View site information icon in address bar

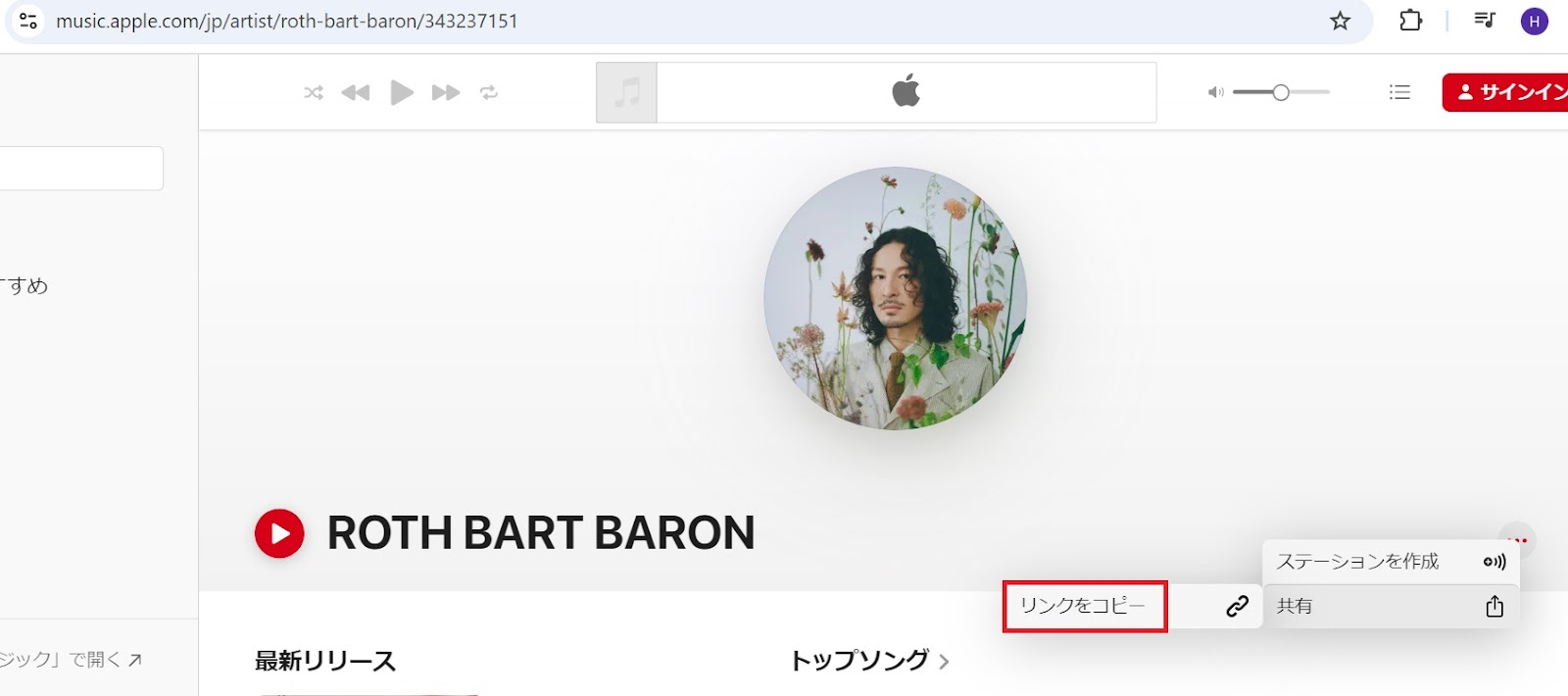(x=28, y=21)
